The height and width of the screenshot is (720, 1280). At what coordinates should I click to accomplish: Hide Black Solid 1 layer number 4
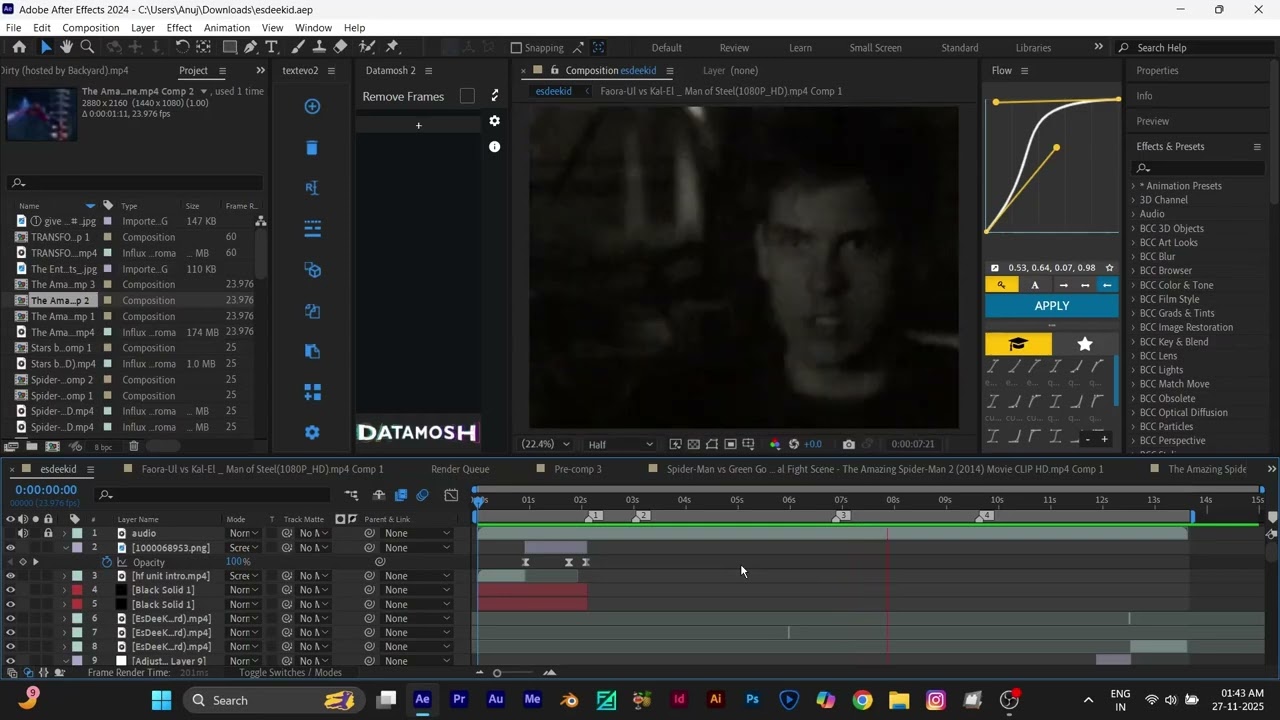[11, 590]
